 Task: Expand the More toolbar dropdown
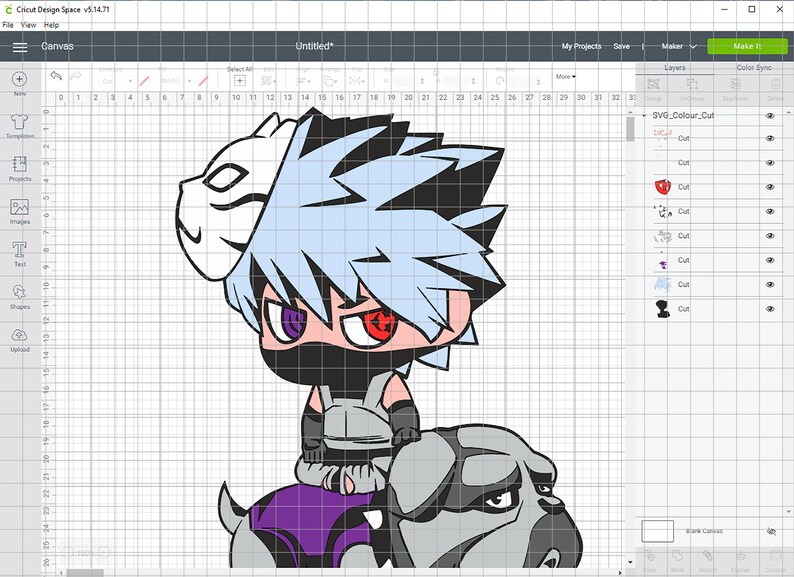point(566,76)
